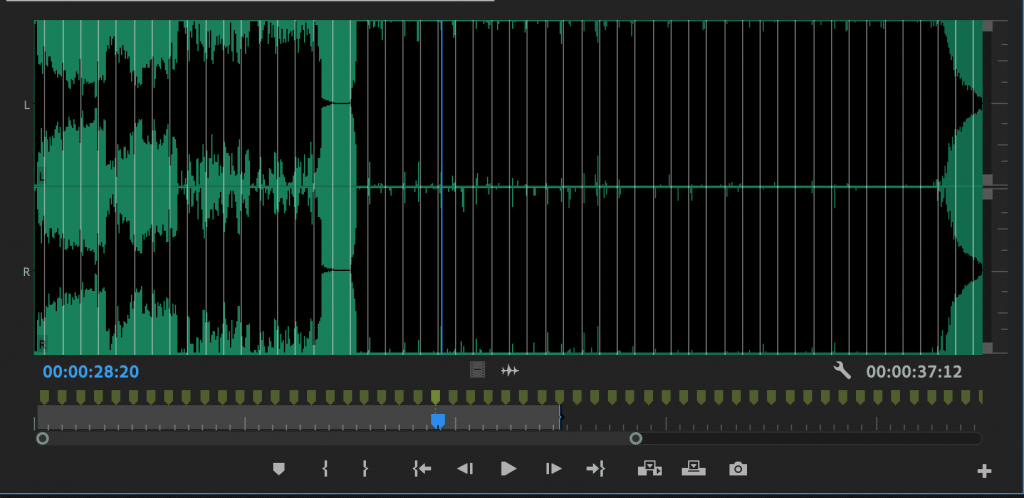Click the small R badge on the waveform
Viewport: 1024px width, 498px height.
tap(42, 343)
